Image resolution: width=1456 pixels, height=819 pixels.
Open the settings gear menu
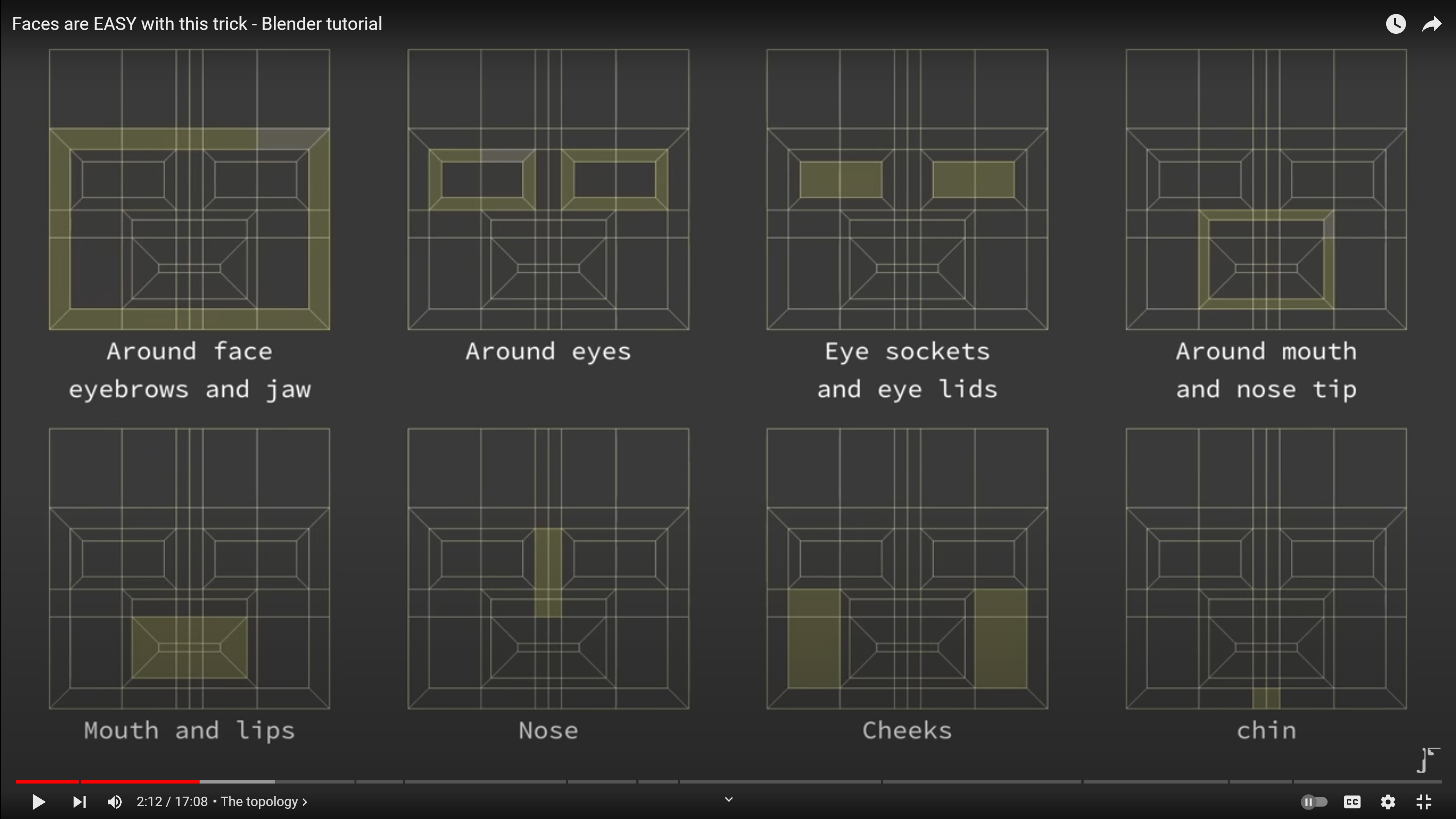point(1388,802)
